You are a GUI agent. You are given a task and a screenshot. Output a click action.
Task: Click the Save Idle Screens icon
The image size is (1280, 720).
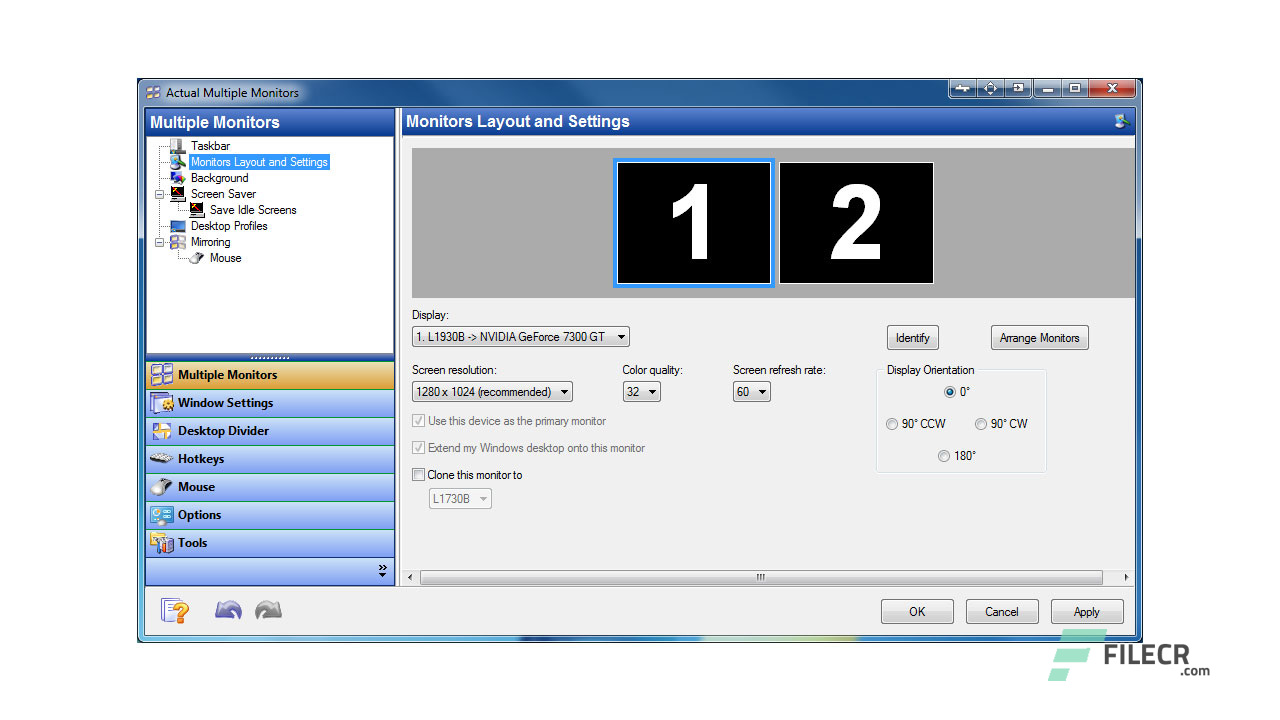(197, 210)
